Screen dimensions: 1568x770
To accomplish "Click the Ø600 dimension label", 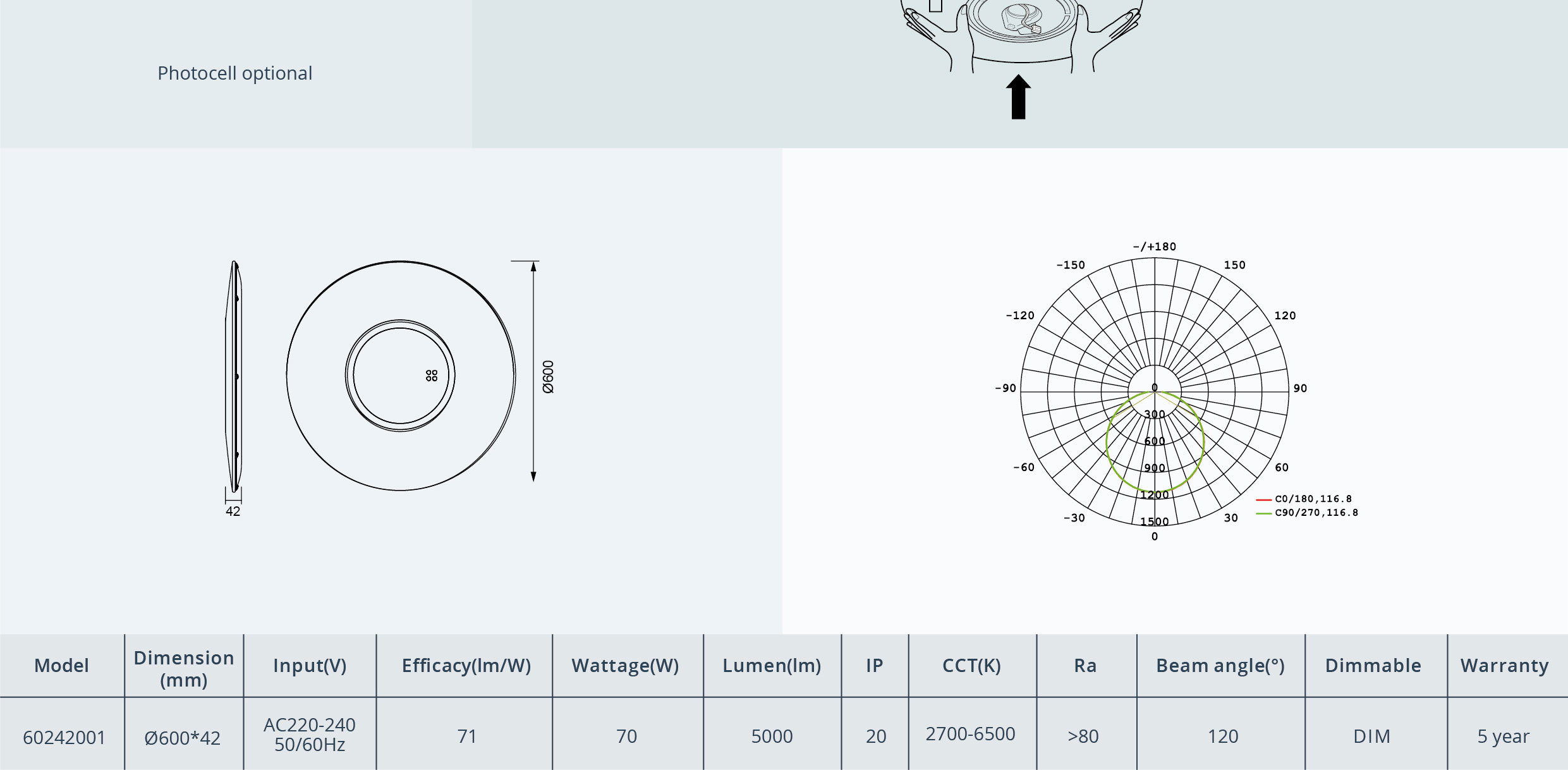I will (x=548, y=377).
